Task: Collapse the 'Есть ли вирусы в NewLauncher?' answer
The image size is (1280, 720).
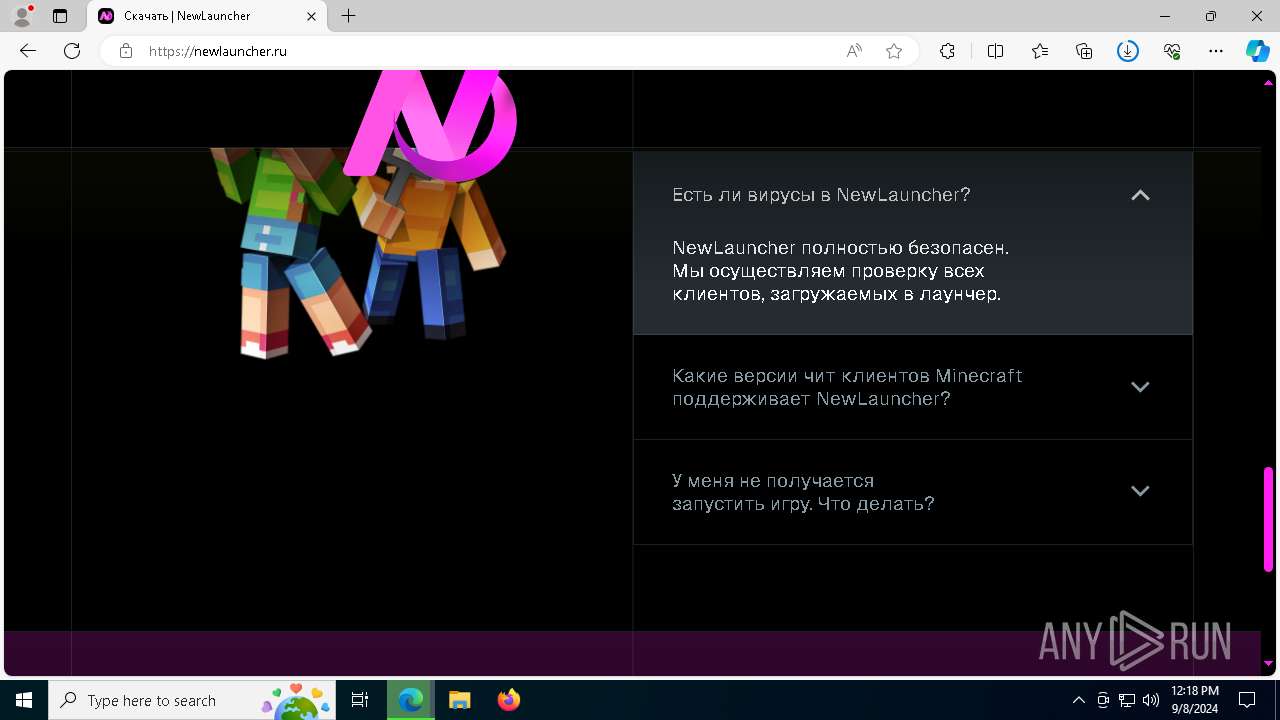Action: (x=1140, y=195)
